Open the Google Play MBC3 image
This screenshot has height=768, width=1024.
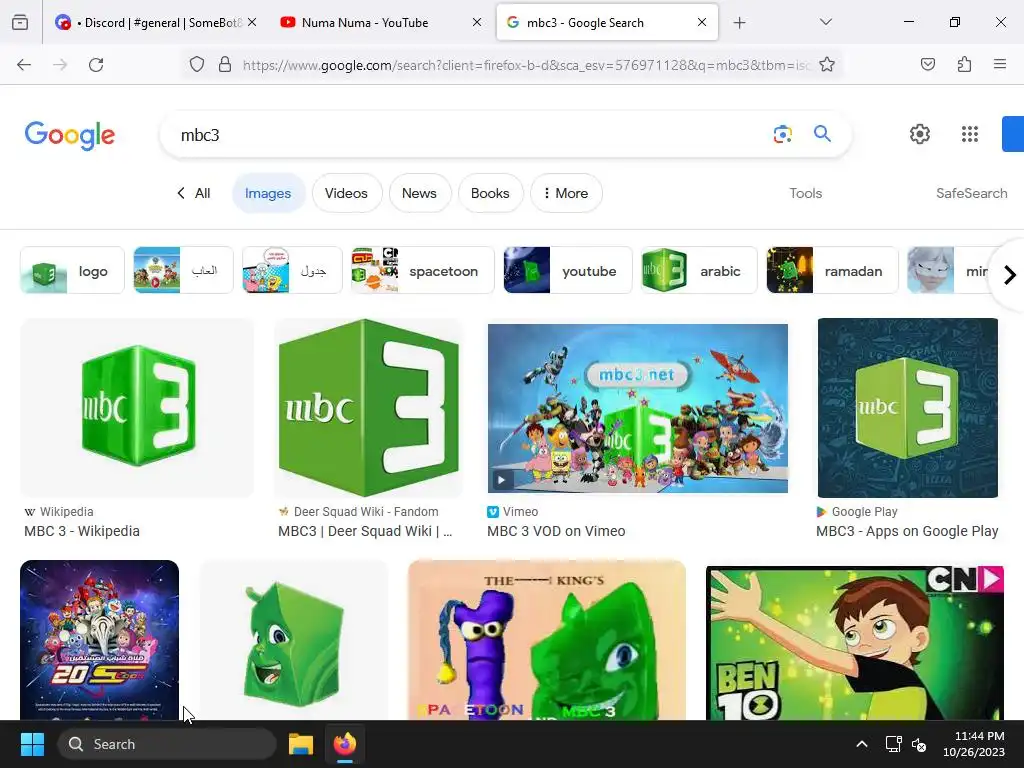point(908,408)
